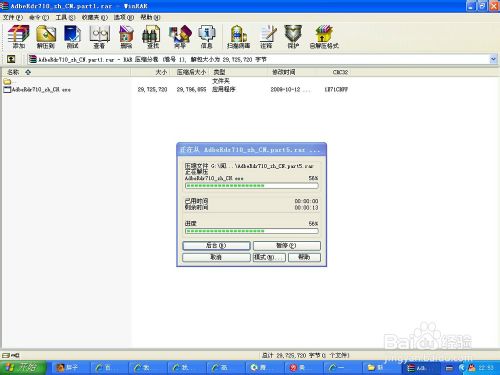This screenshot has width=500, height=375.
Task: Sort by Modified time (修改时间) column header
Action: (290, 72)
